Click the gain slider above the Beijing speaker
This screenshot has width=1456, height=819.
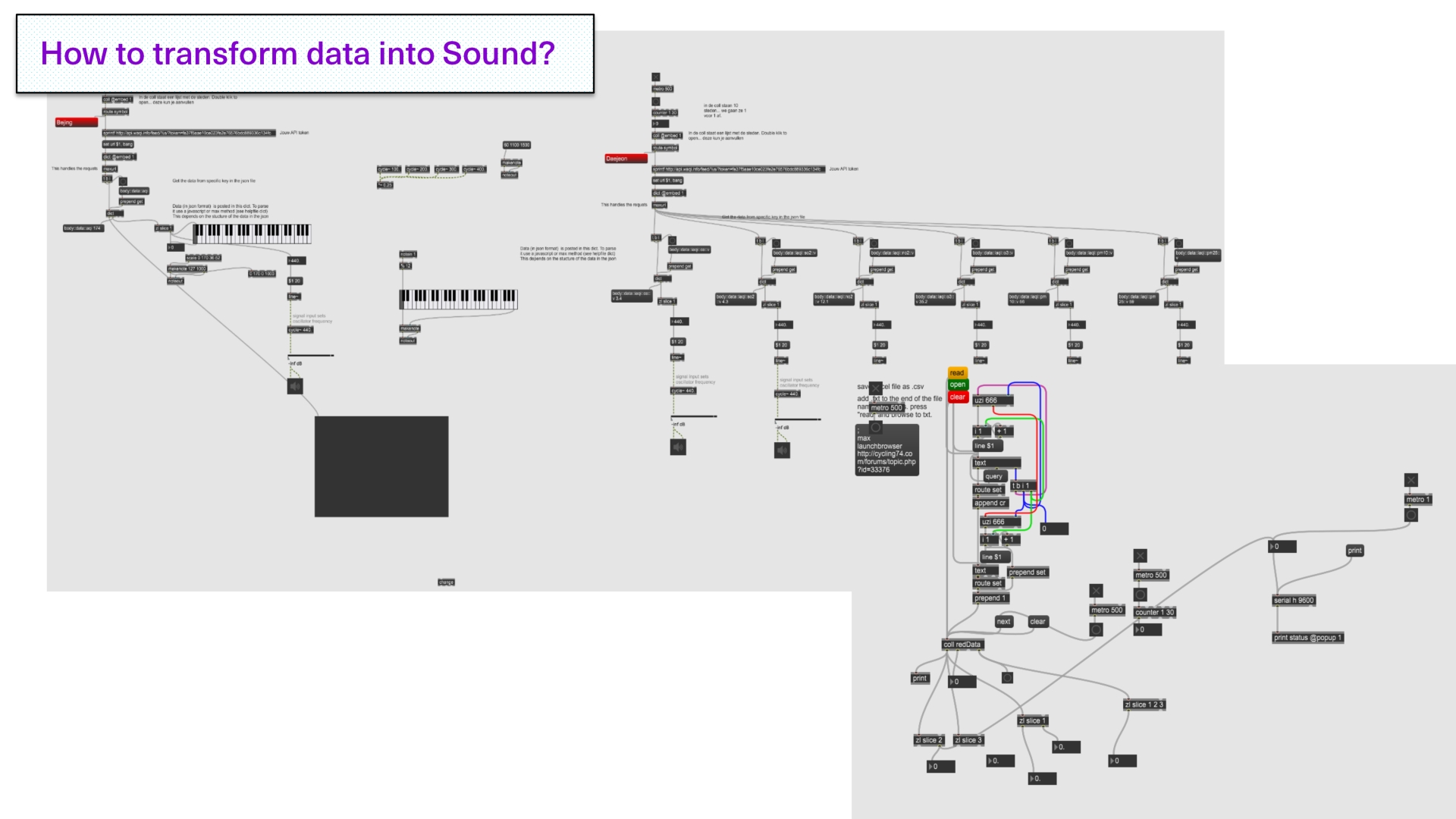(311, 355)
